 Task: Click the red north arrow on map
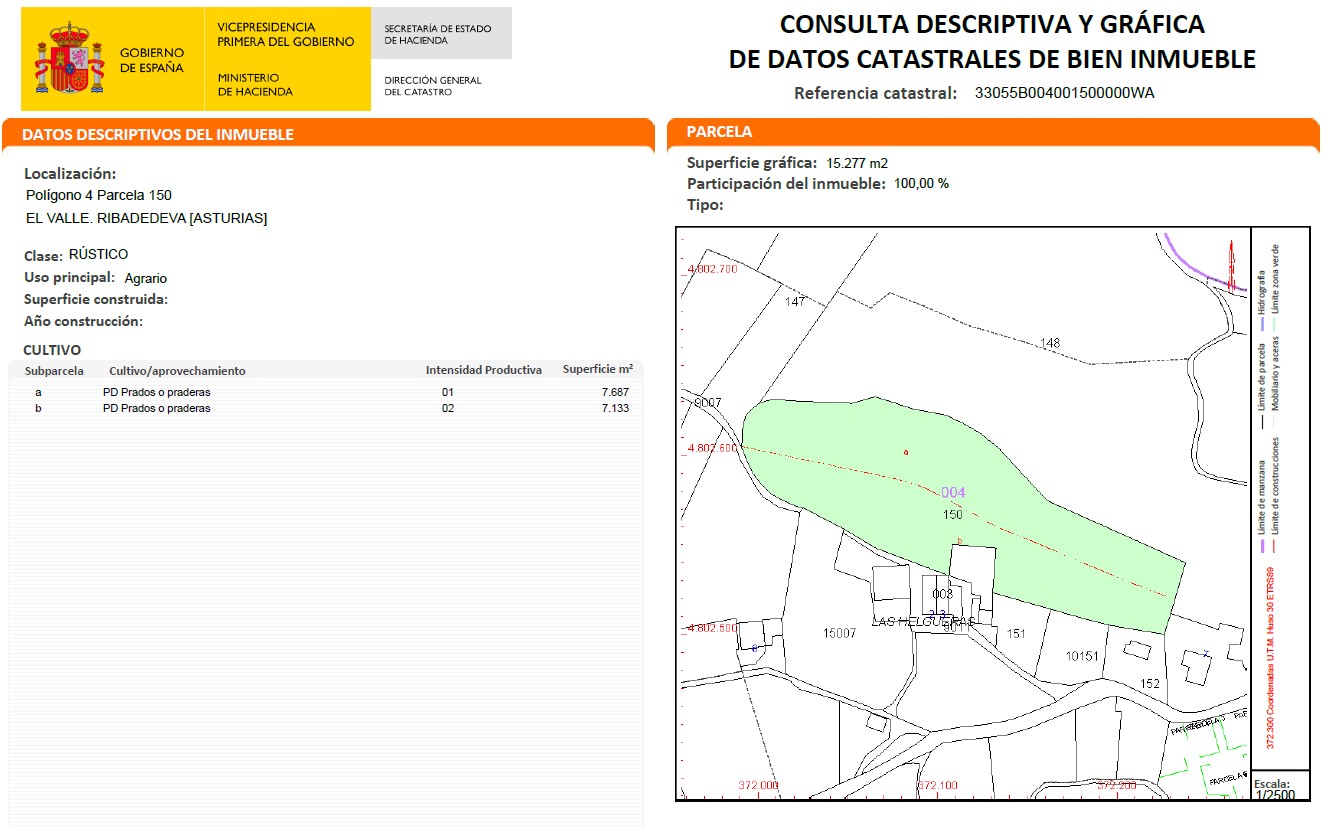1231,265
